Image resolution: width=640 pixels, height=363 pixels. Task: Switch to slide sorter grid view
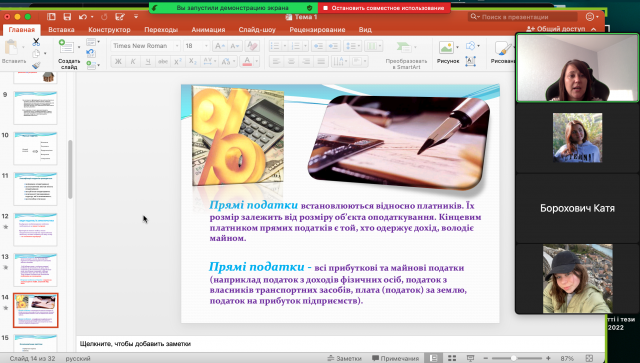click(452, 358)
